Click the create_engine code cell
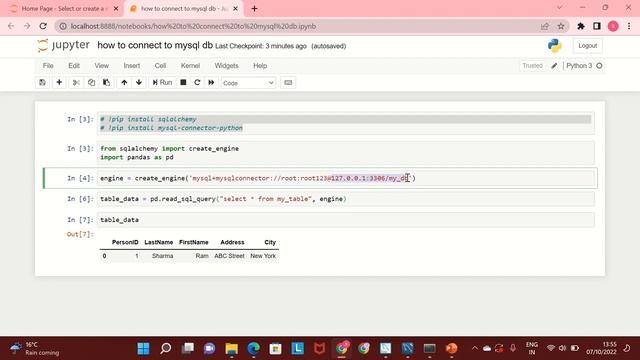 (345, 178)
